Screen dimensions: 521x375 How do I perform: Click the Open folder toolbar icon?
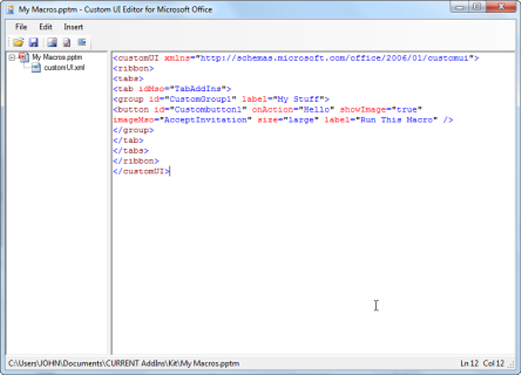tap(18, 42)
